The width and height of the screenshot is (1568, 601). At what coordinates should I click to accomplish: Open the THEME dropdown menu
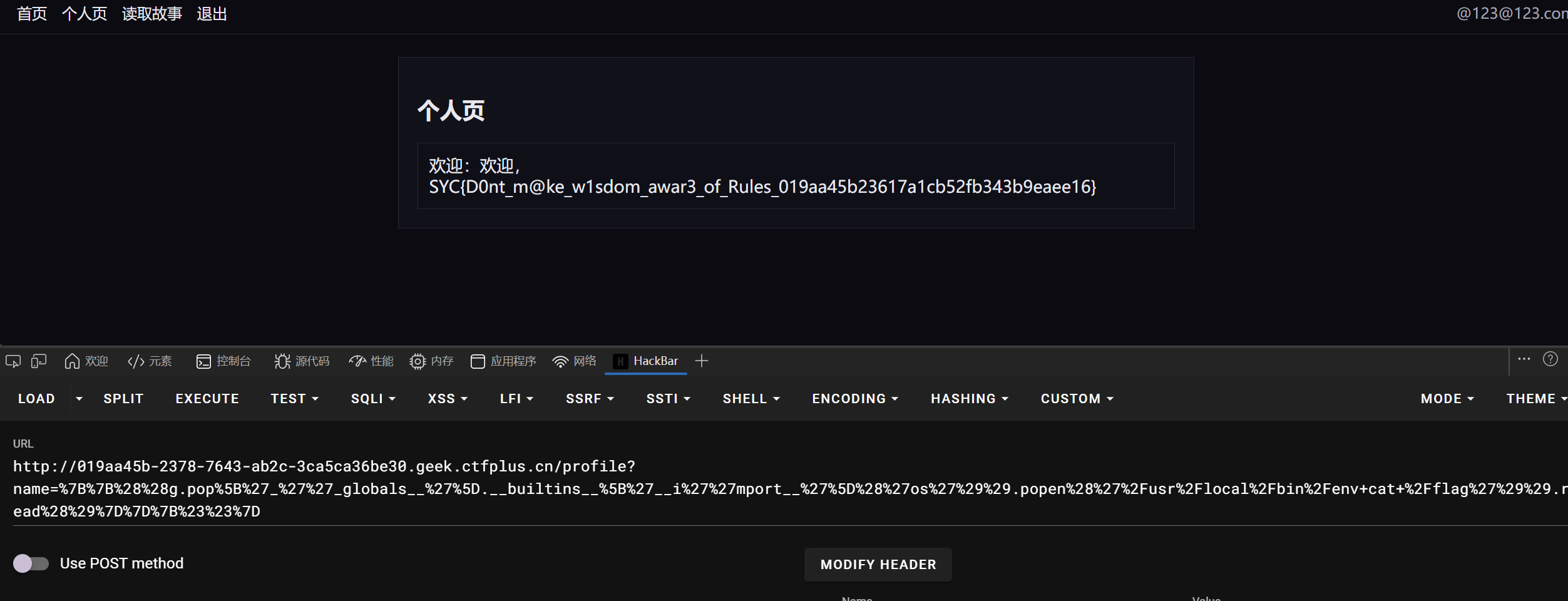click(x=1537, y=399)
